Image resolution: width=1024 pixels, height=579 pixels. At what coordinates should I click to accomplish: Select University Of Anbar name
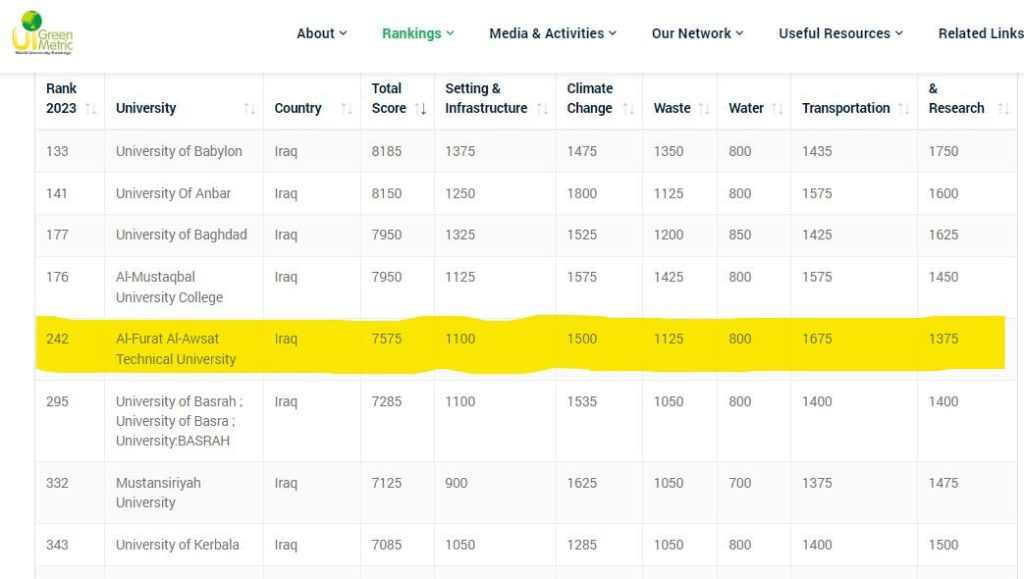pos(173,194)
